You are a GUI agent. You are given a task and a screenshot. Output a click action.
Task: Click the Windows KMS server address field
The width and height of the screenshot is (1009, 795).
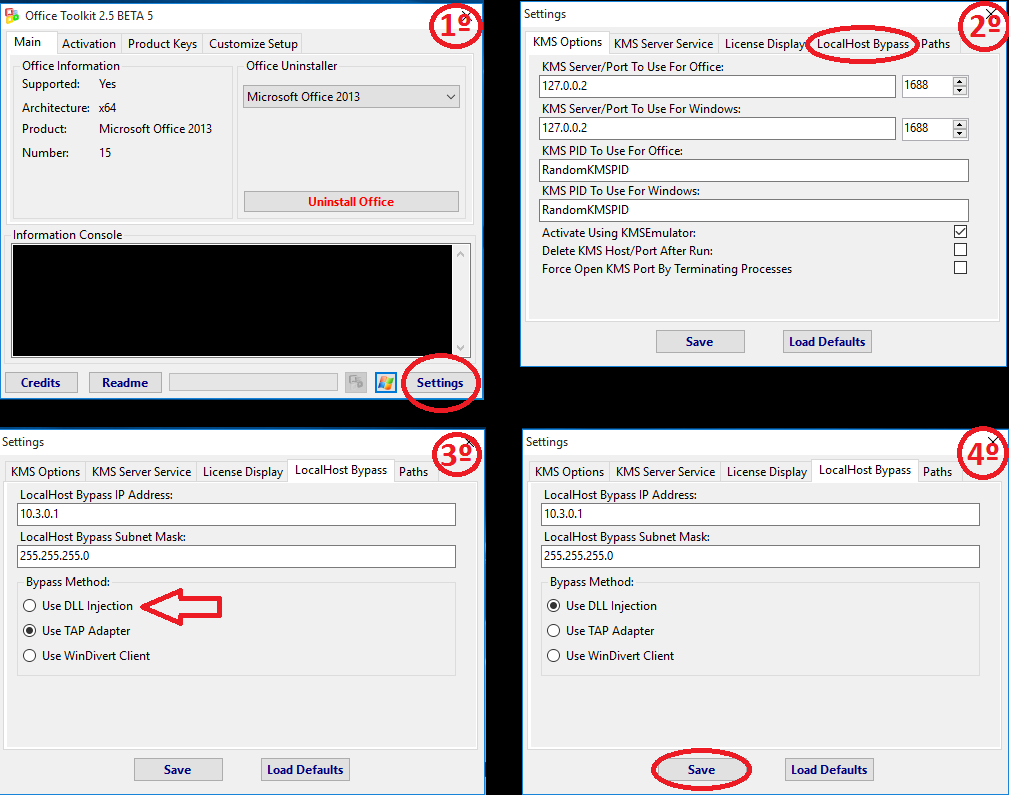(717, 128)
